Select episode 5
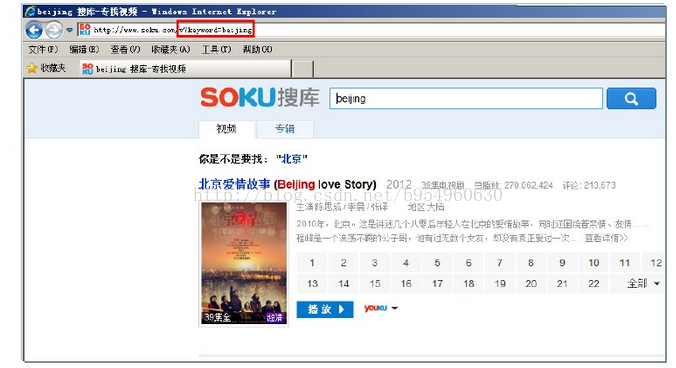Viewport: 676px width, 368px height. point(437,263)
